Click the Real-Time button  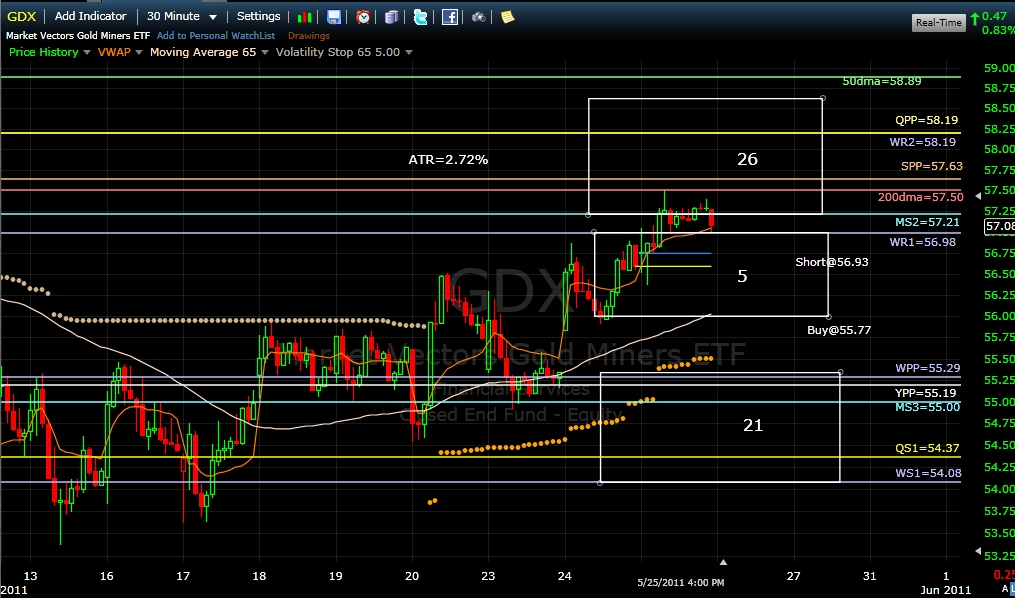pos(939,23)
